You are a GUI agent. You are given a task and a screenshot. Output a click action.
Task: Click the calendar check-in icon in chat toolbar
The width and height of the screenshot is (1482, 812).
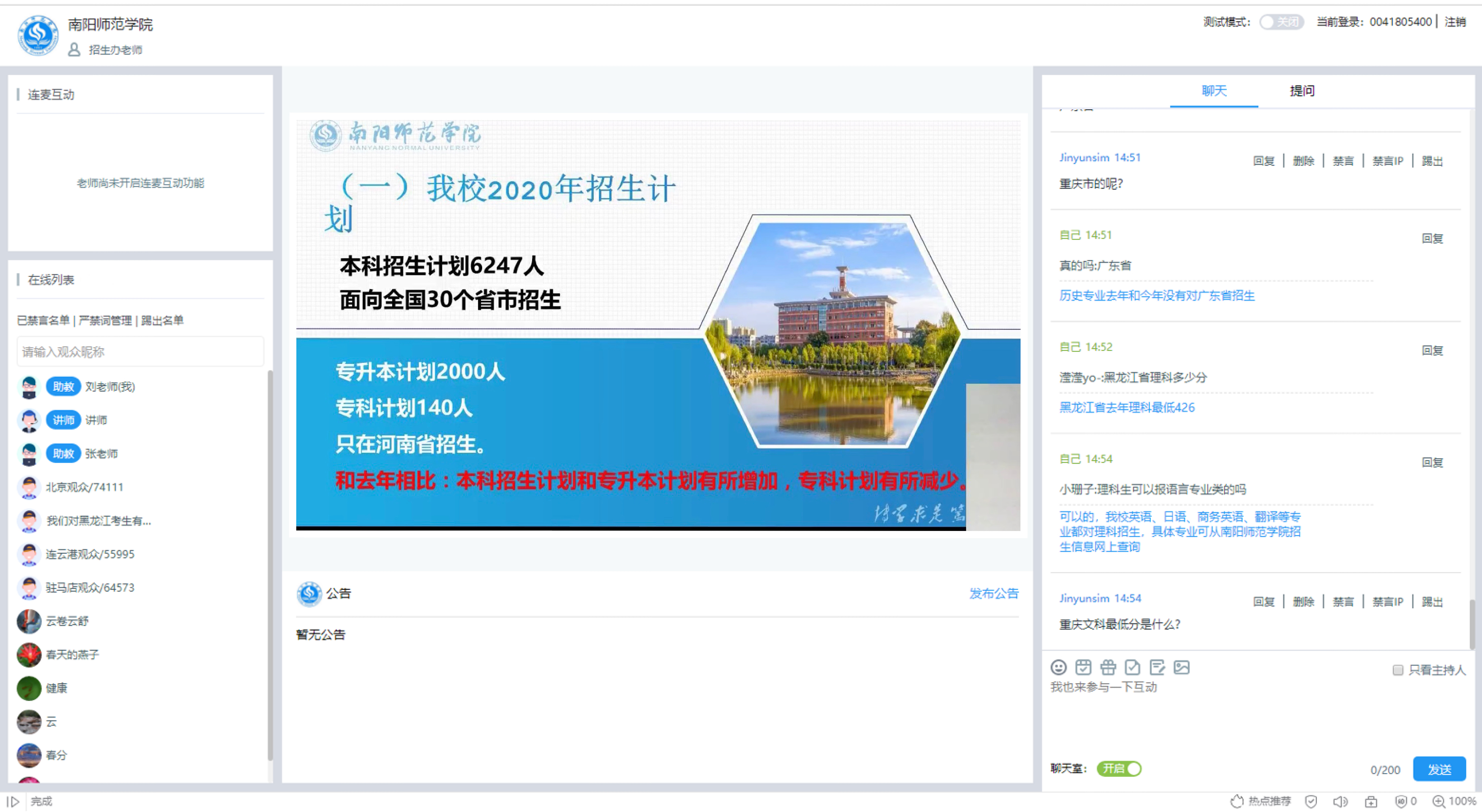(x=1083, y=667)
